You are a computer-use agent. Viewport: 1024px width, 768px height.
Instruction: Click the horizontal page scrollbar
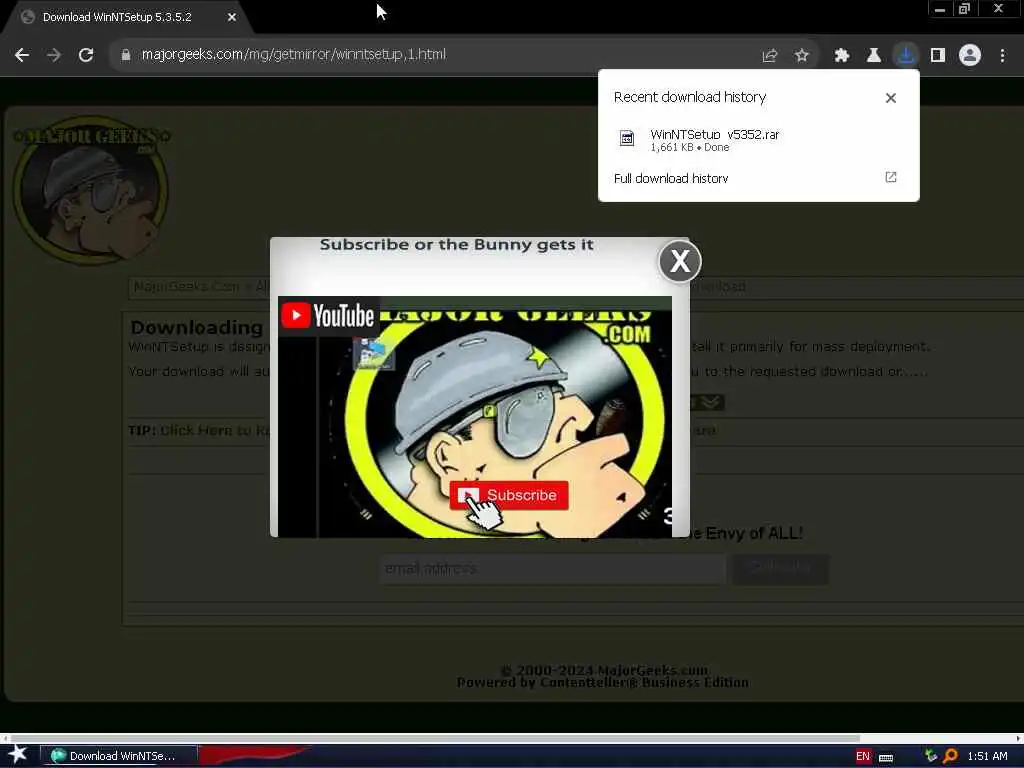(434, 738)
